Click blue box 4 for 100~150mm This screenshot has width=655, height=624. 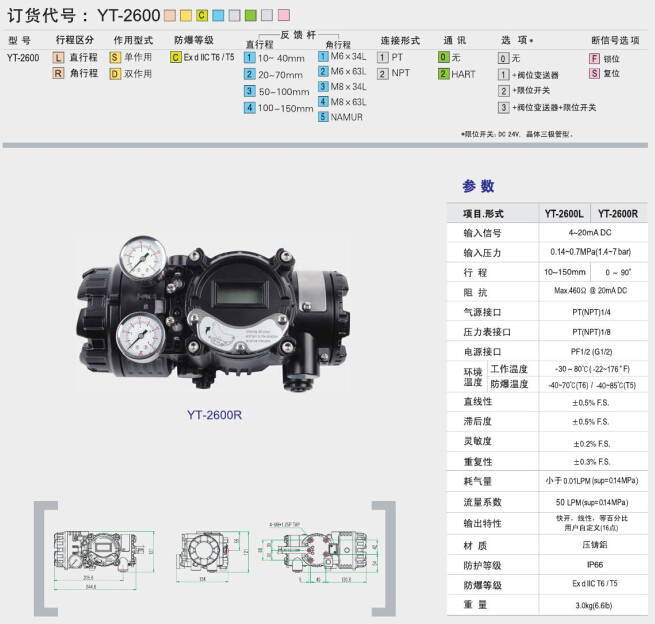249,108
